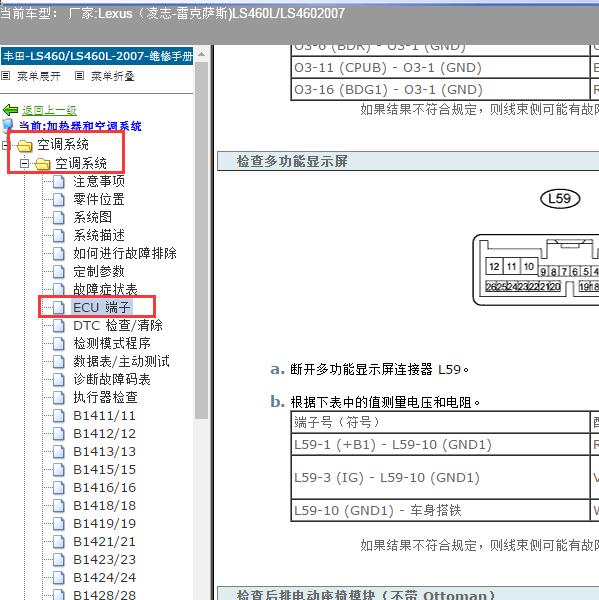Click the sidebar scrollbar up arrow
599x600 pixels.
[201, 54]
